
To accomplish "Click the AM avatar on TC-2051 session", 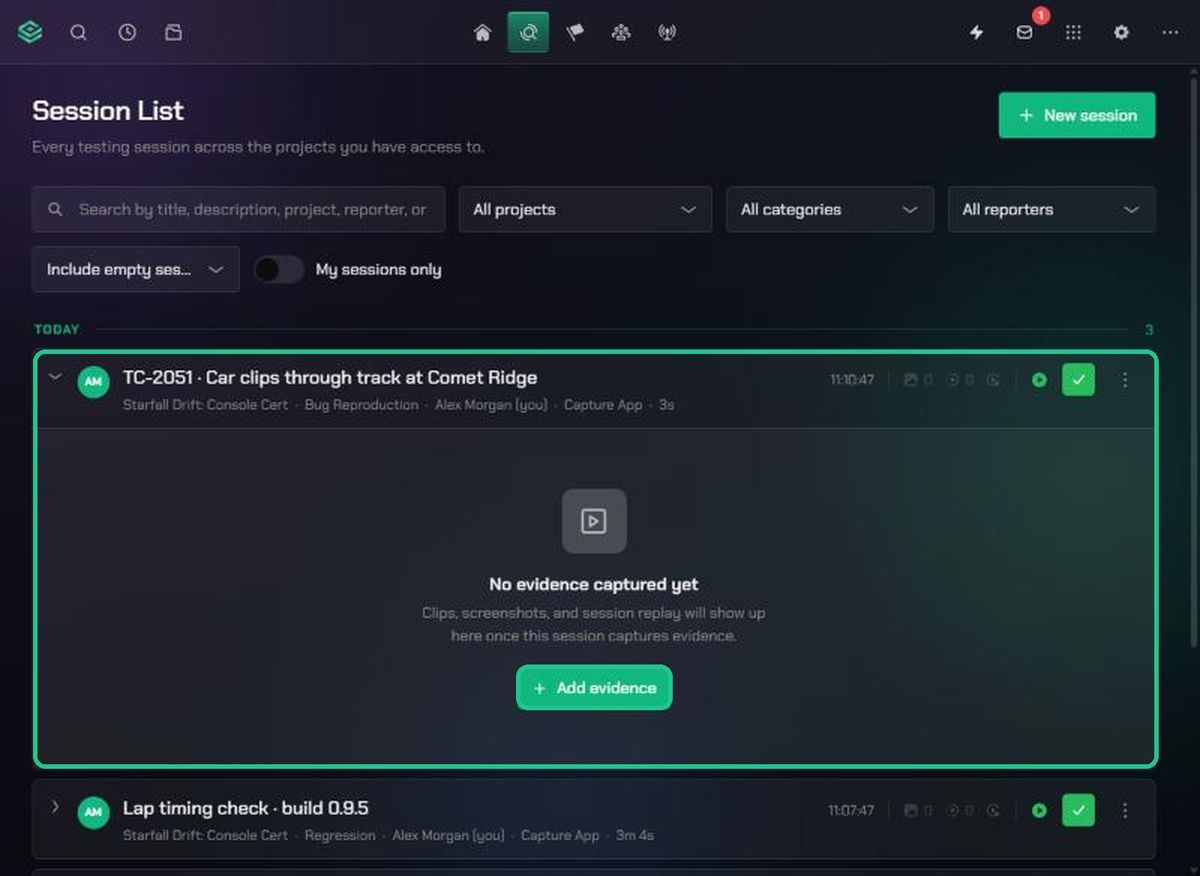I will point(94,382).
